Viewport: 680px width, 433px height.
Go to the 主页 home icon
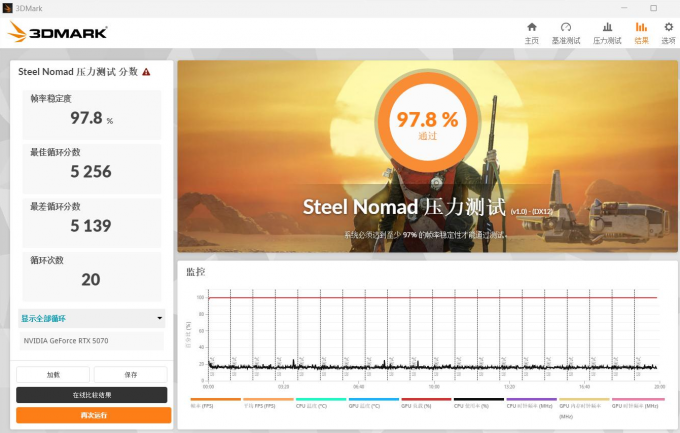tap(532, 33)
